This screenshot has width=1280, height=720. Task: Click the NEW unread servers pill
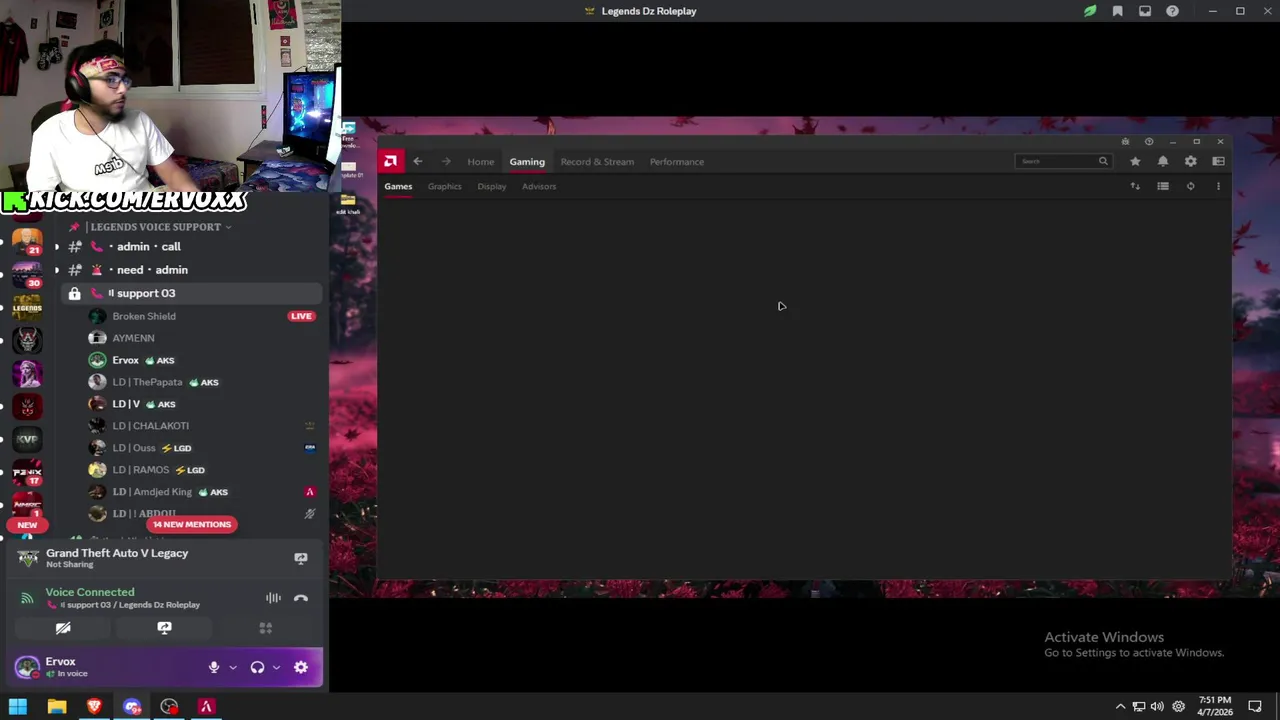(27, 525)
